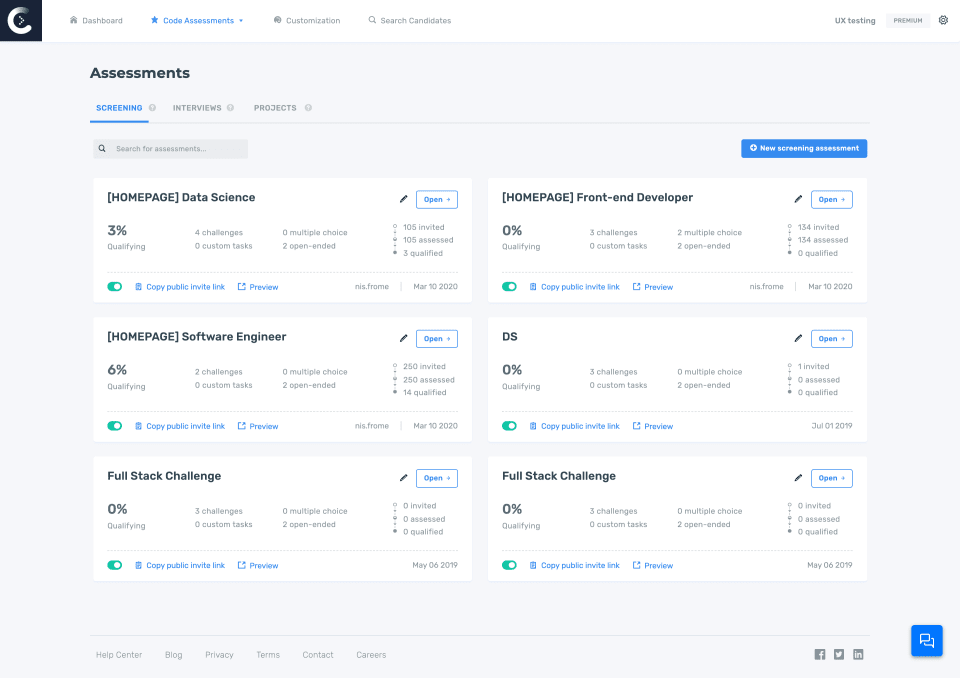Open the settings gear in top bar
The image size is (960, 678).
click(x=942, y=19)
